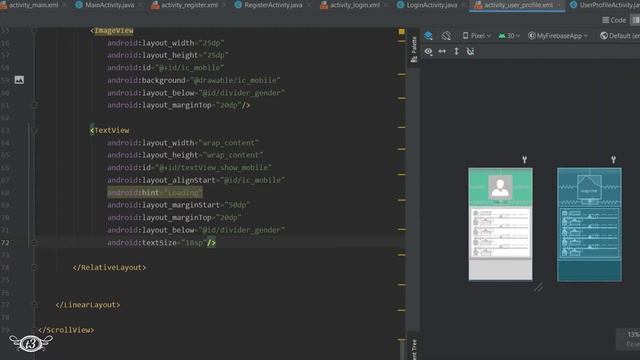Image resolution: width=640 pixels, height=360 pixels.
Task: Open the UserProfileActivity tab
Action: click(605, 5)
